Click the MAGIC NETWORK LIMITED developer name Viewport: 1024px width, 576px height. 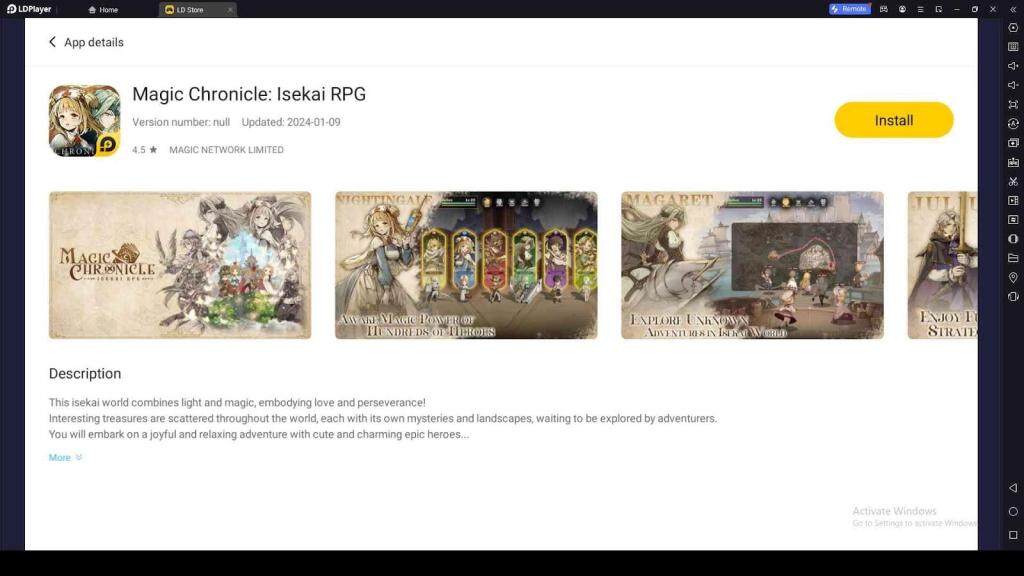coord(226,150)
